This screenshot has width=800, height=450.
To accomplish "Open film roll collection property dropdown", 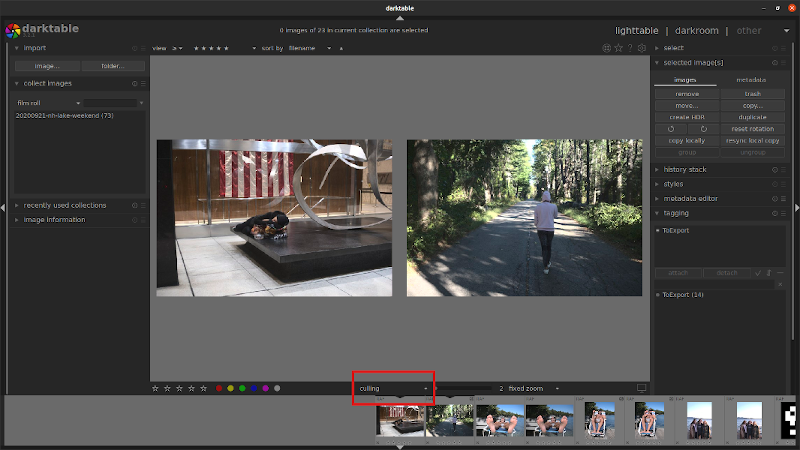I will coord(48,103).
